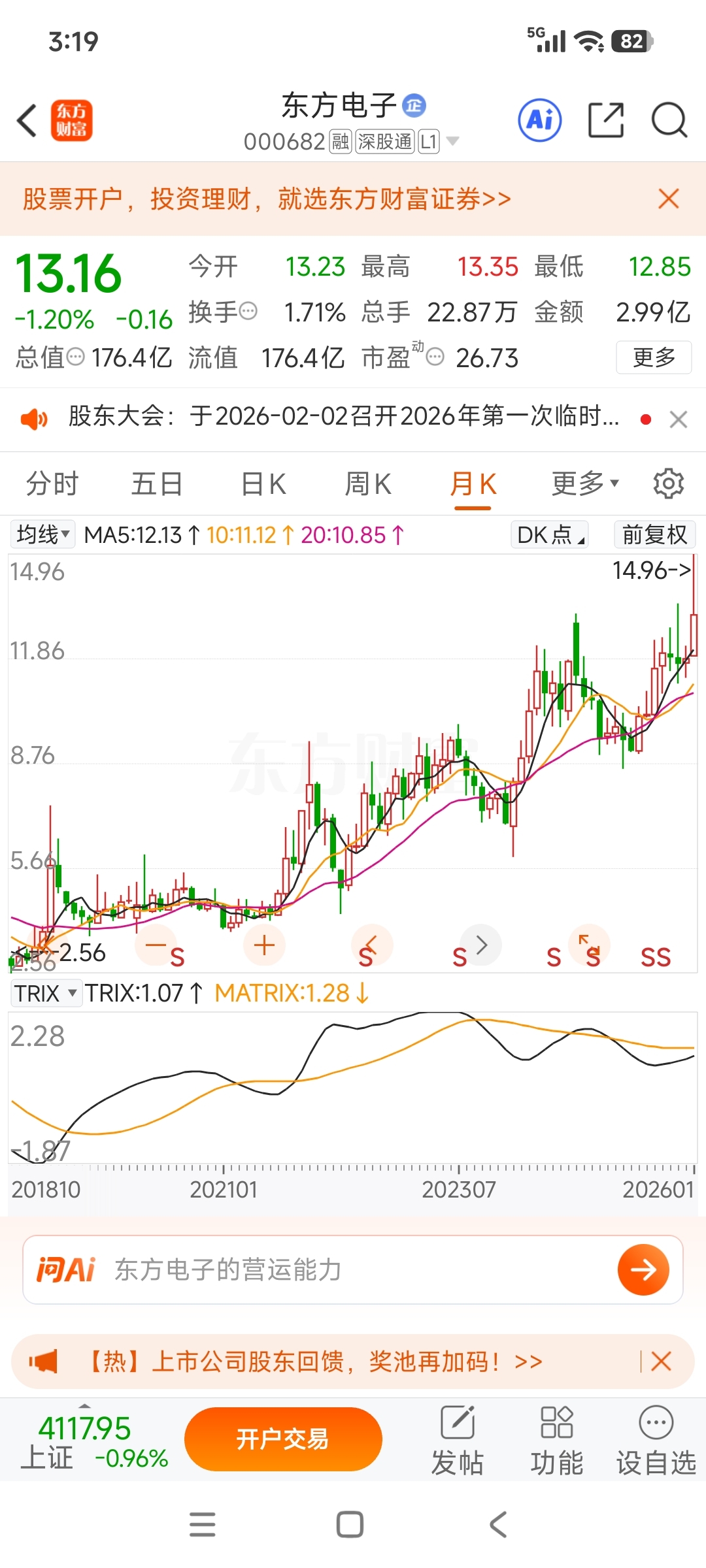Zoom out chart with minus button
Image resolution: width=706 pixels, height=1568 pixels.
click(156, 945)
